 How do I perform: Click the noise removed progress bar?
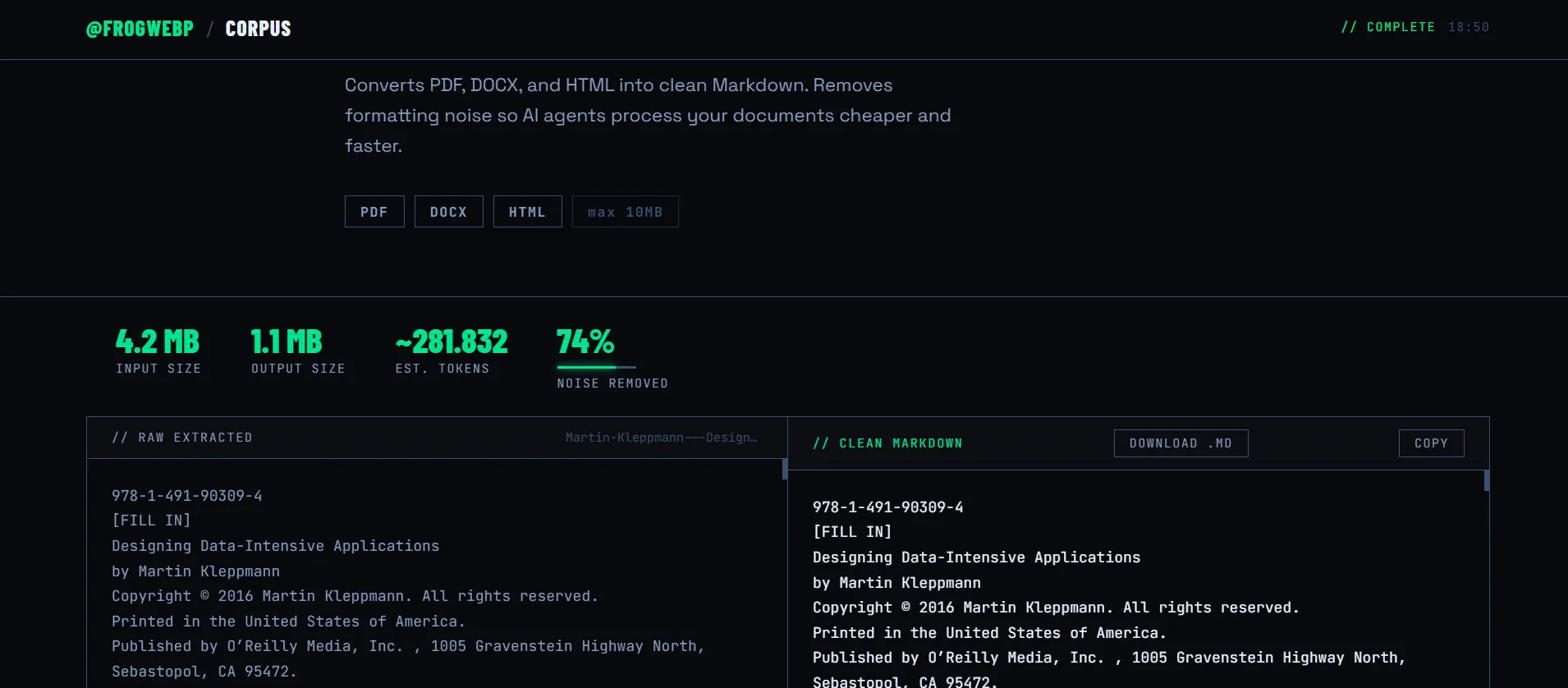point(596,367)
